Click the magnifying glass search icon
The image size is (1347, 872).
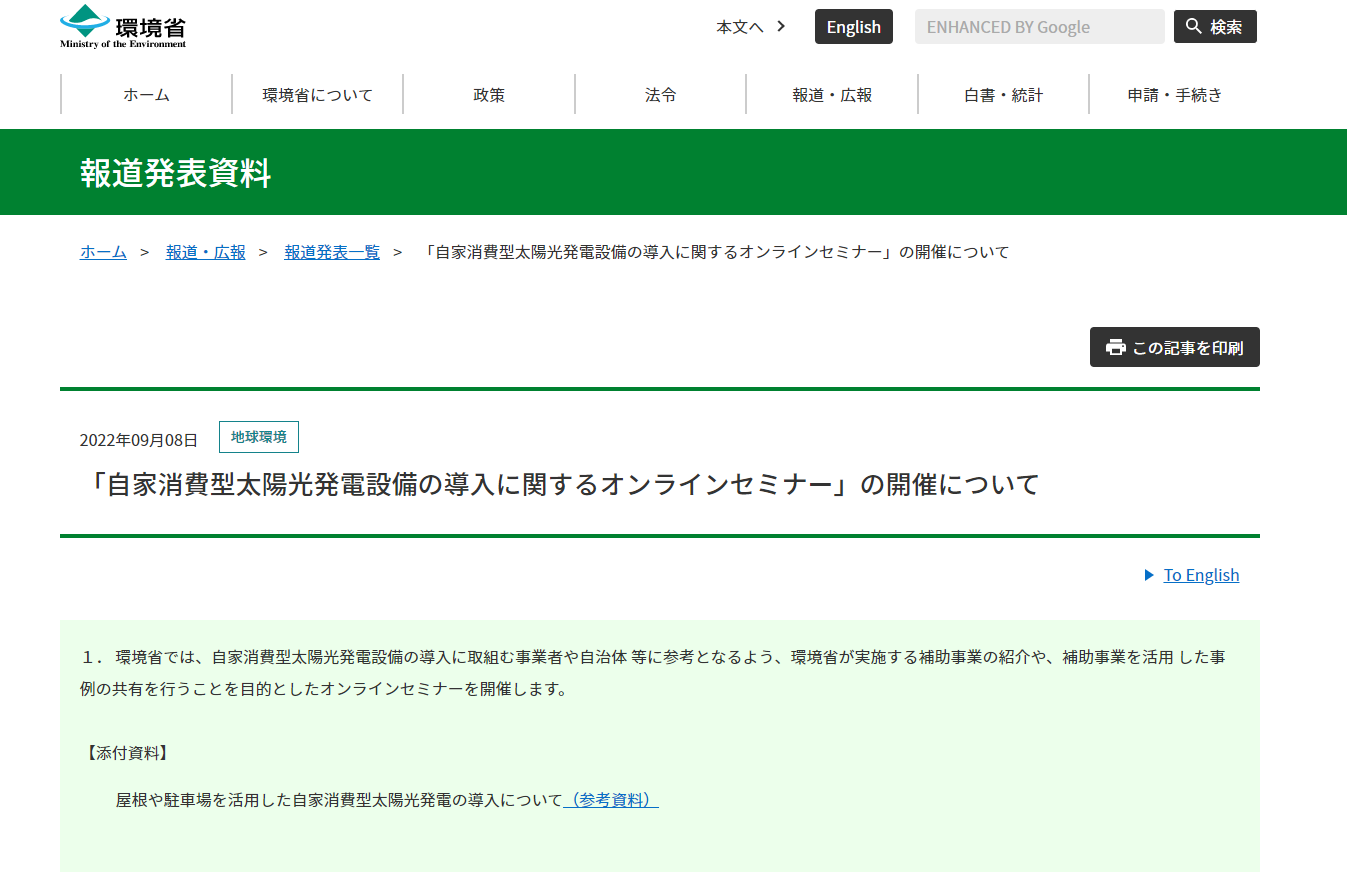[1194, 27]
